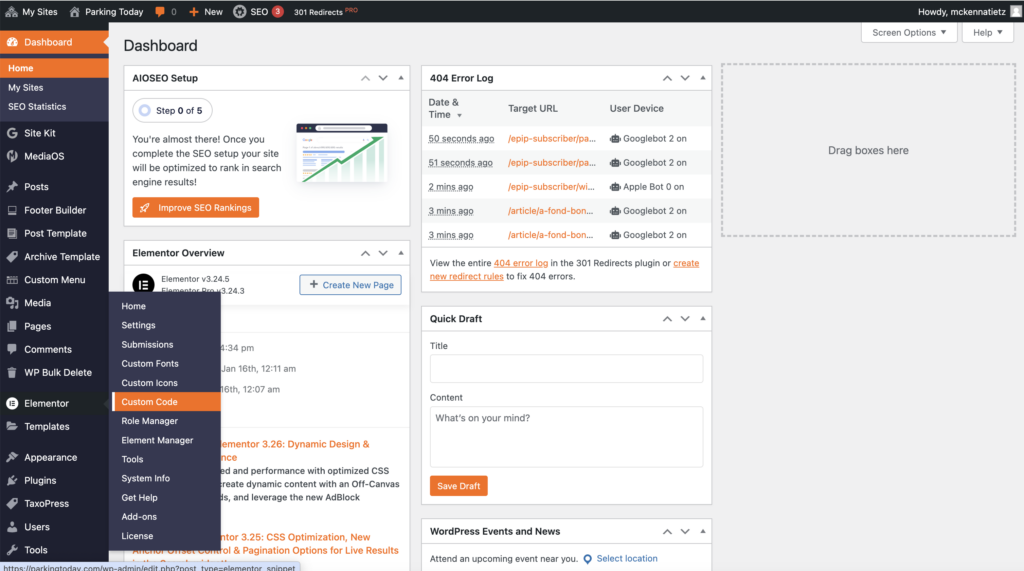Open the SEO gear icon in admin bar
Image resolution: width=1024 pixels, height=571 pixels.
[240, 12]
